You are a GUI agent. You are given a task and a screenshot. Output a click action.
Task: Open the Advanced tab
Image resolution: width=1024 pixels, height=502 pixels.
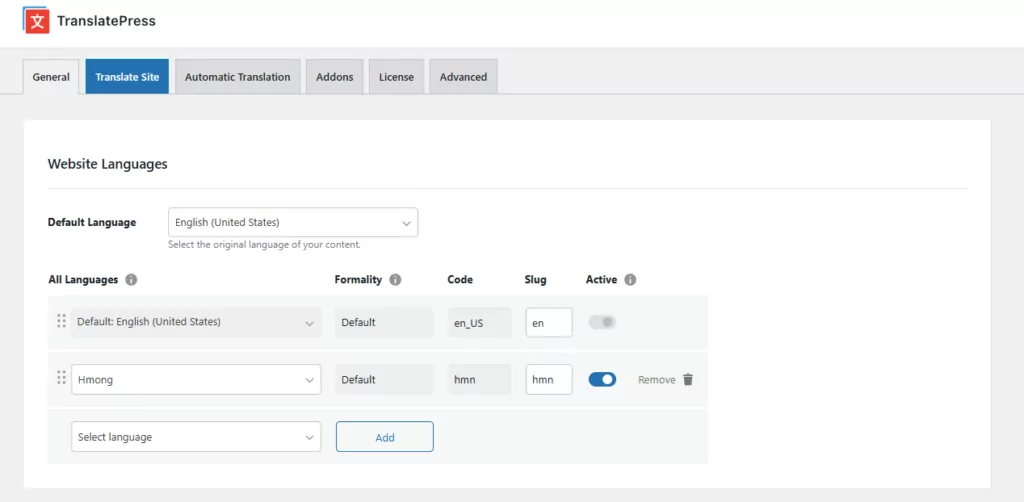[x=464, y=76]
